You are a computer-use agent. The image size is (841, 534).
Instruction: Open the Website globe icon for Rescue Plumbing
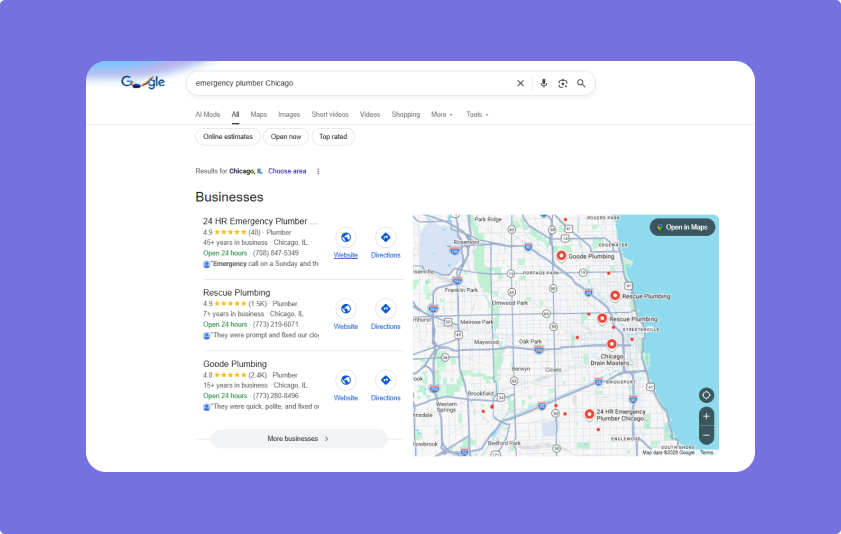[x=346, y=308]
